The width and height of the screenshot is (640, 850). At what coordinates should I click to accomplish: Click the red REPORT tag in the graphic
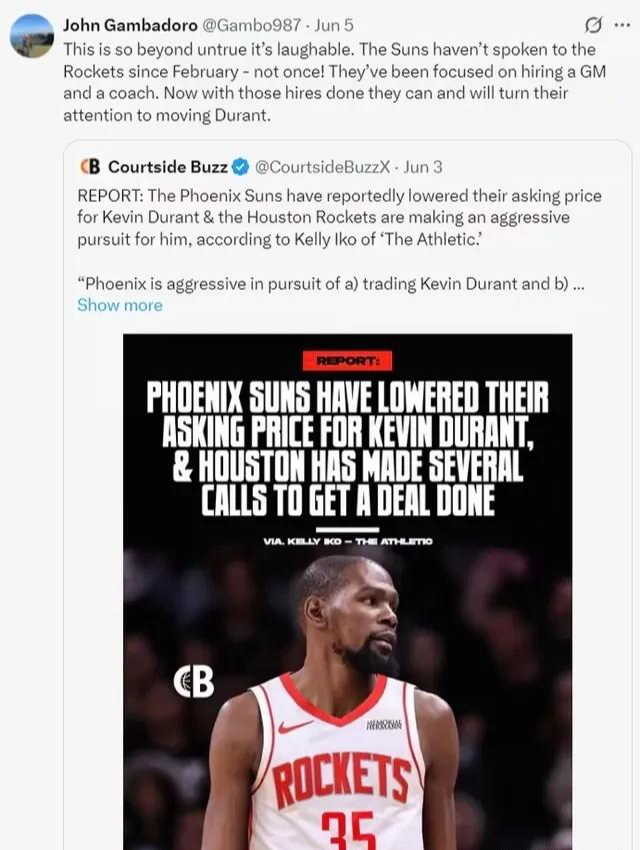[x=347, y=360]
